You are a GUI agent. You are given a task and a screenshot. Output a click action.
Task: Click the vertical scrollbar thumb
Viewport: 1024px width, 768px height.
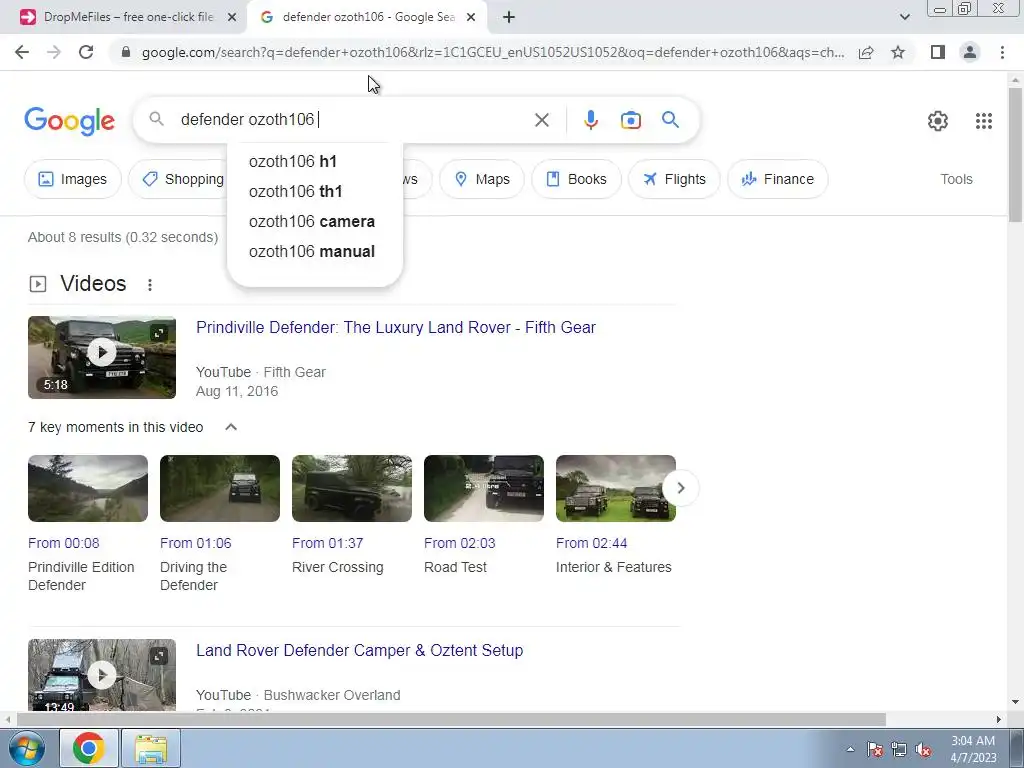(x=1016, y=155)
